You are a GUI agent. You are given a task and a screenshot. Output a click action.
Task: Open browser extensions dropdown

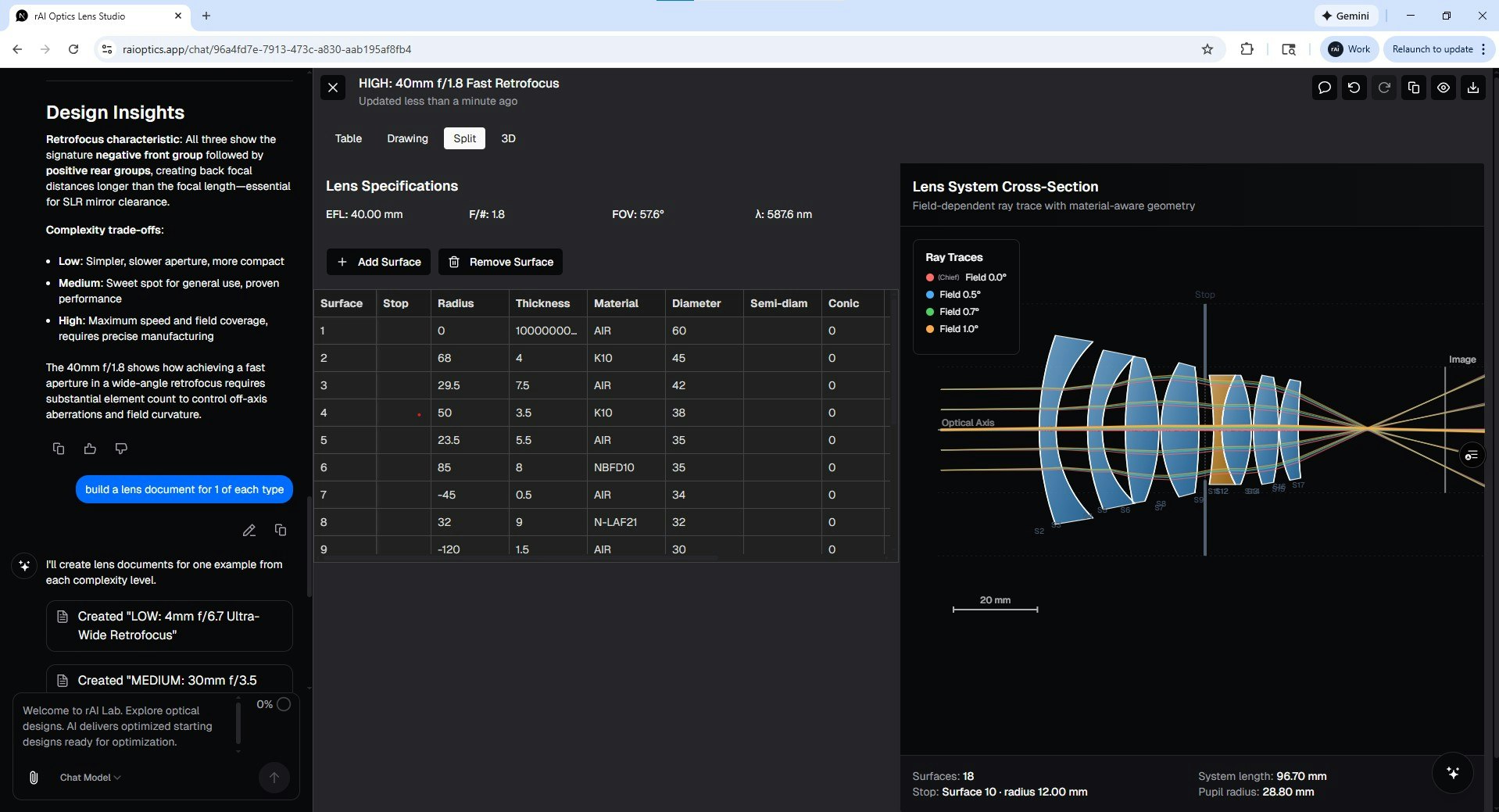[x=1246, y=49]
